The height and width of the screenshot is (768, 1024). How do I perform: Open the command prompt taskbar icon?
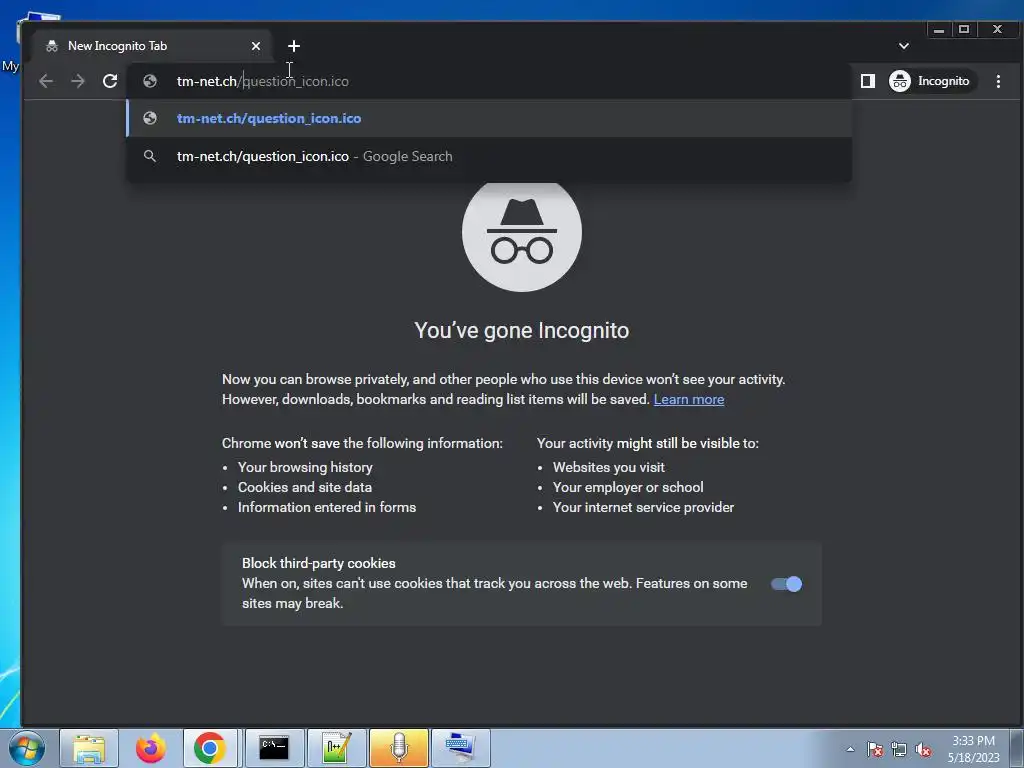coord(274,748)
